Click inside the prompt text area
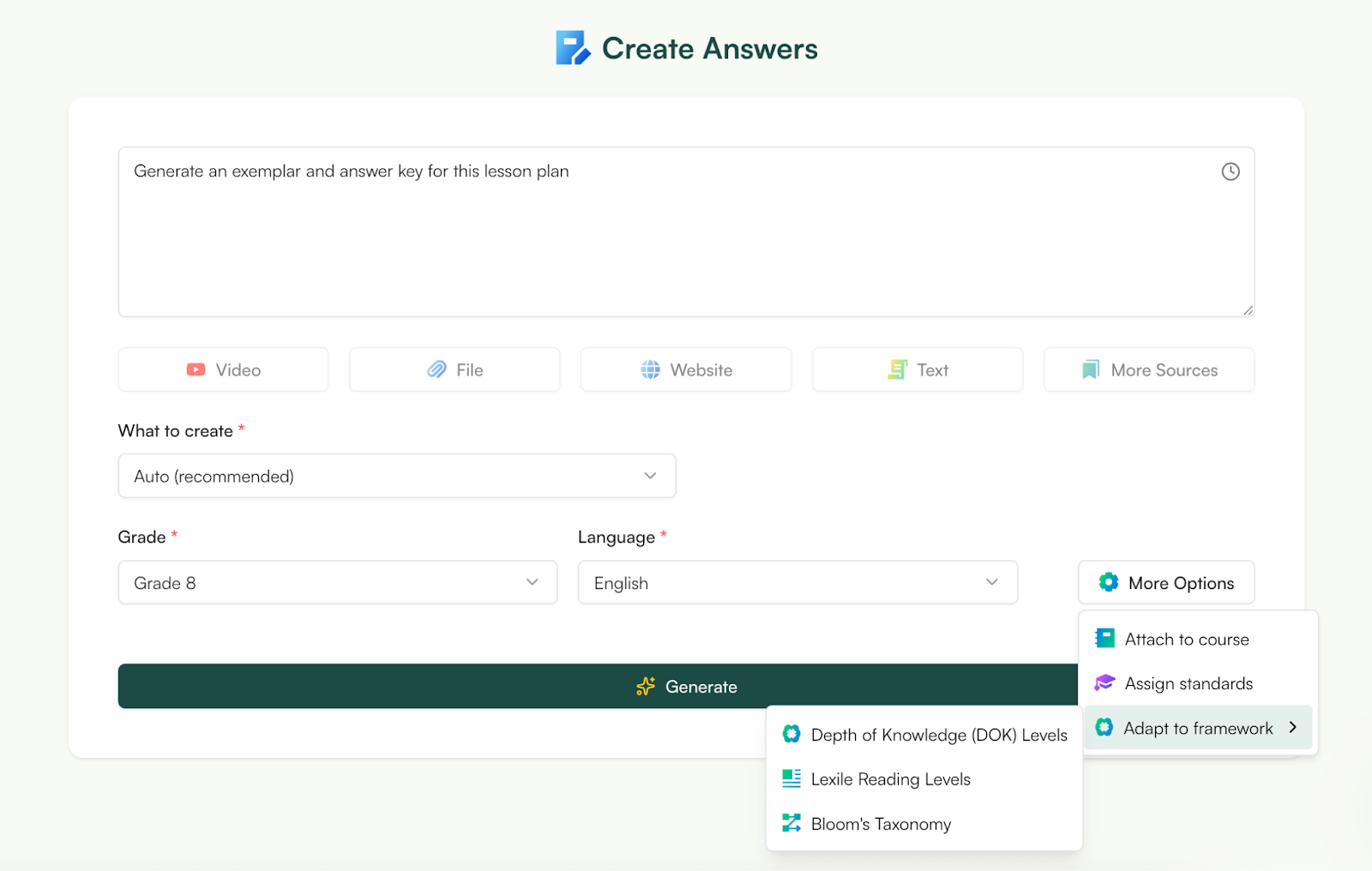The width and height of the screenshot is (1372, 871). click(686, 231)
